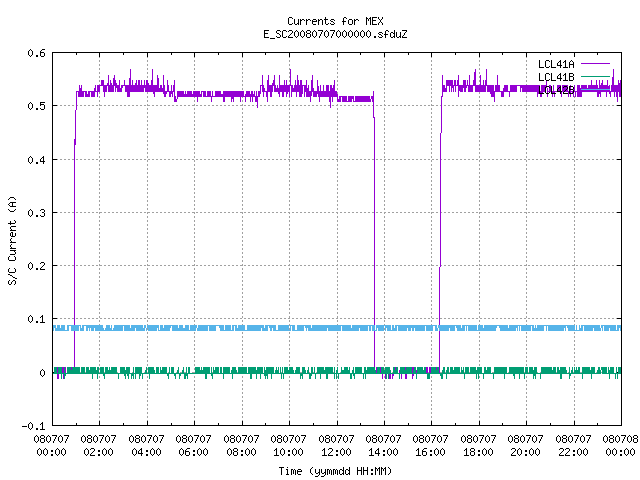Click the 080707 04:00 time tick label

point(147,445)
